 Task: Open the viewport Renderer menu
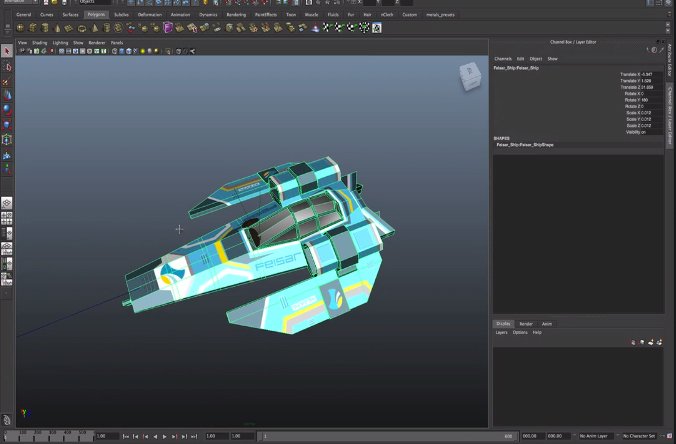click(x=97, y=43)
